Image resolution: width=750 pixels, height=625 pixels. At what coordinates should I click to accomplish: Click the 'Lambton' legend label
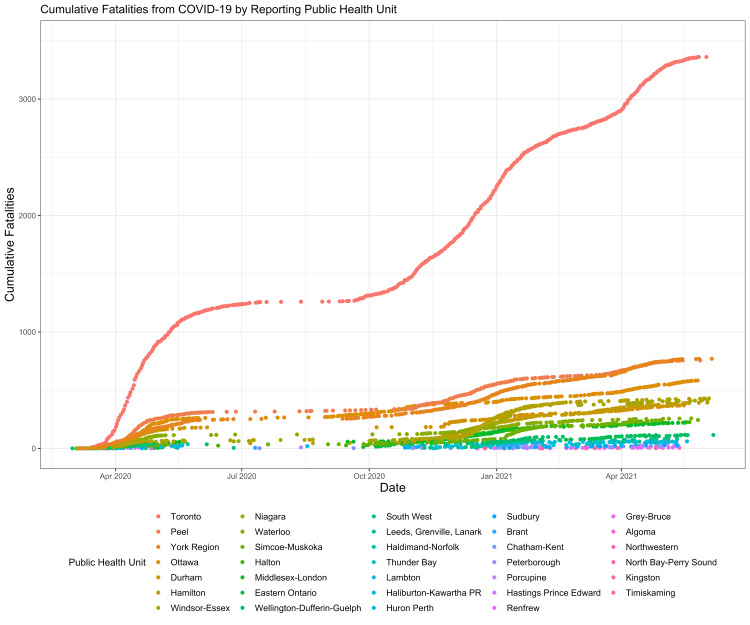coord(403,578)
